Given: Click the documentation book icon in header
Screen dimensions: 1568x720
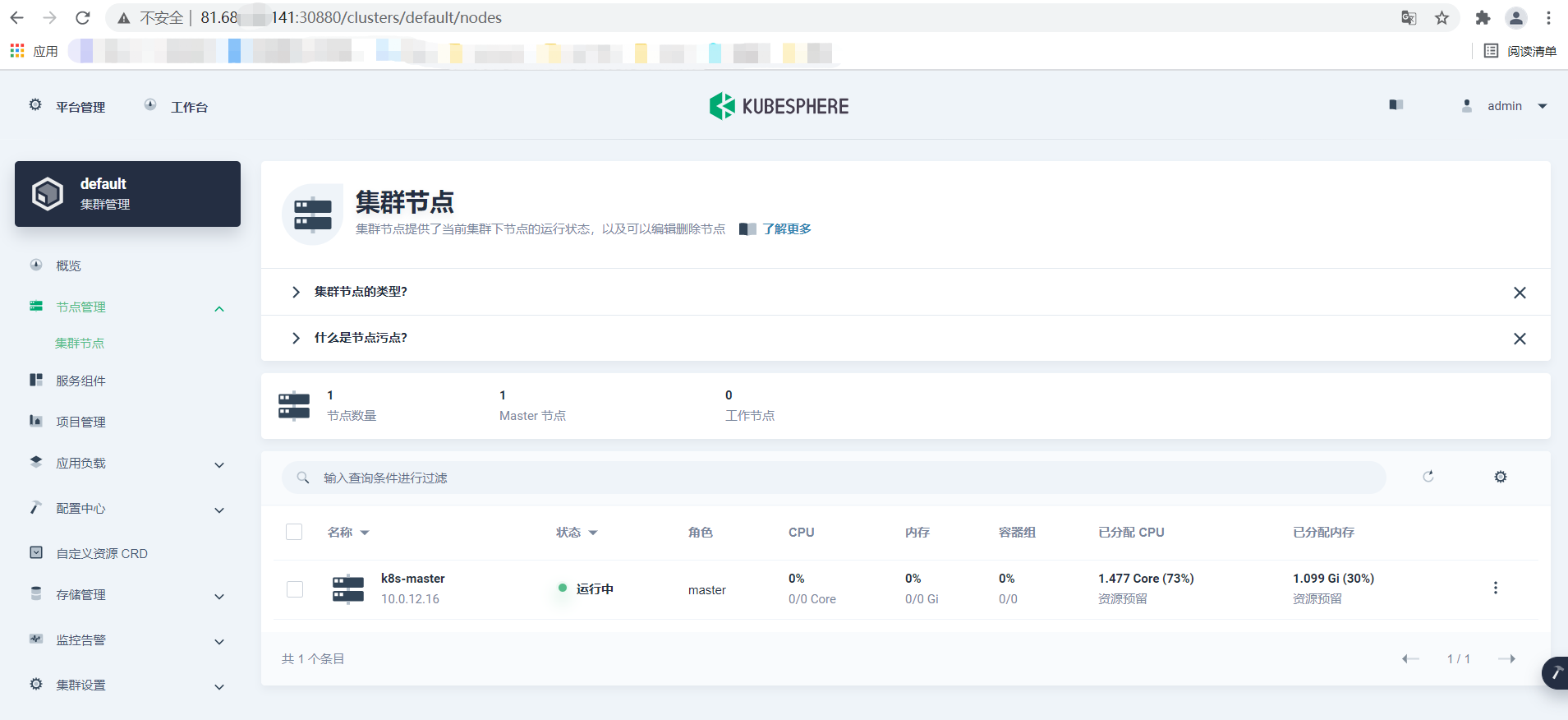Looking at the screenshot, I should [x=1396, y=105].
